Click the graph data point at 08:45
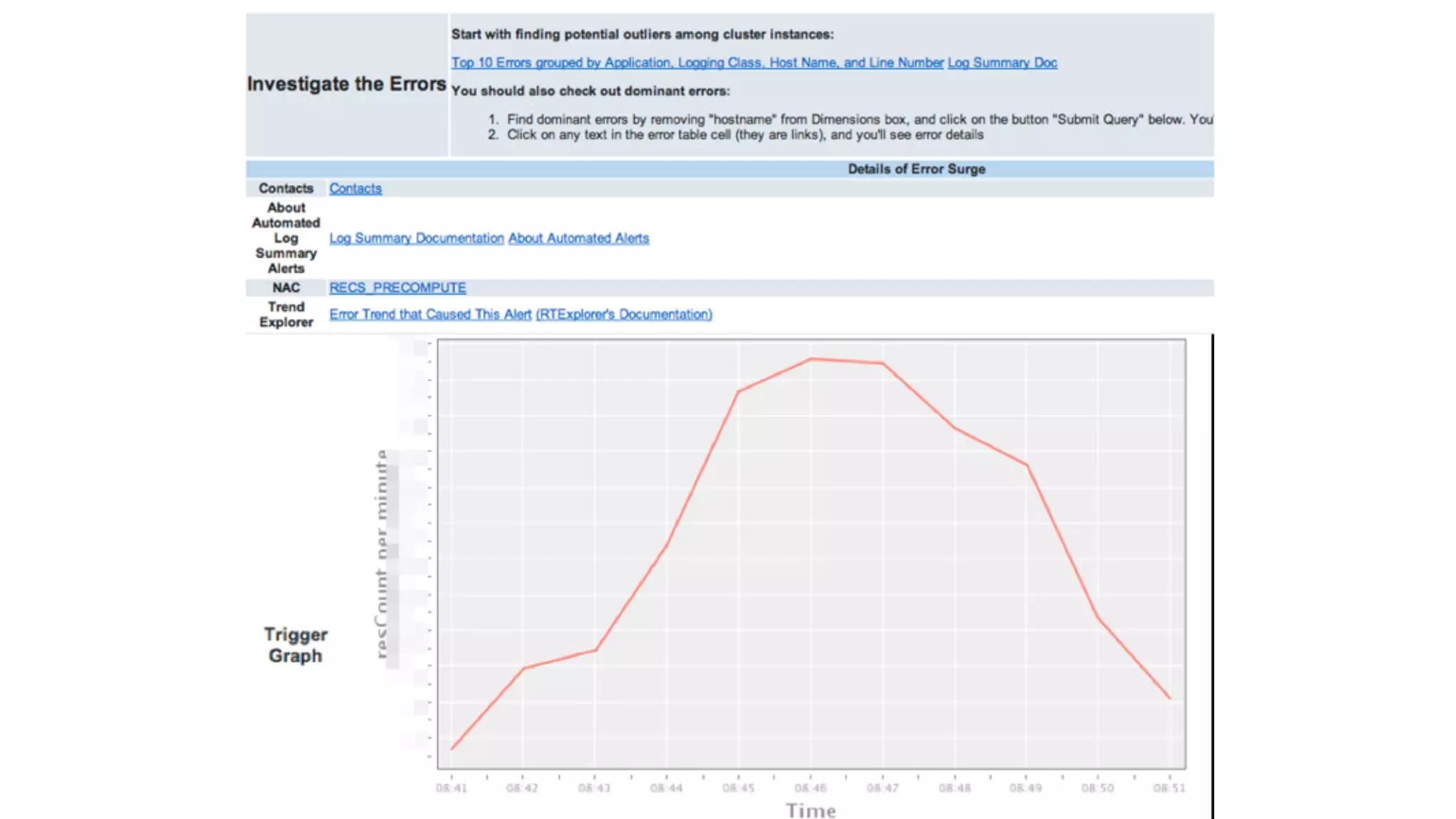The width and height of the screenshot is (1456, 819). [739, 391]
